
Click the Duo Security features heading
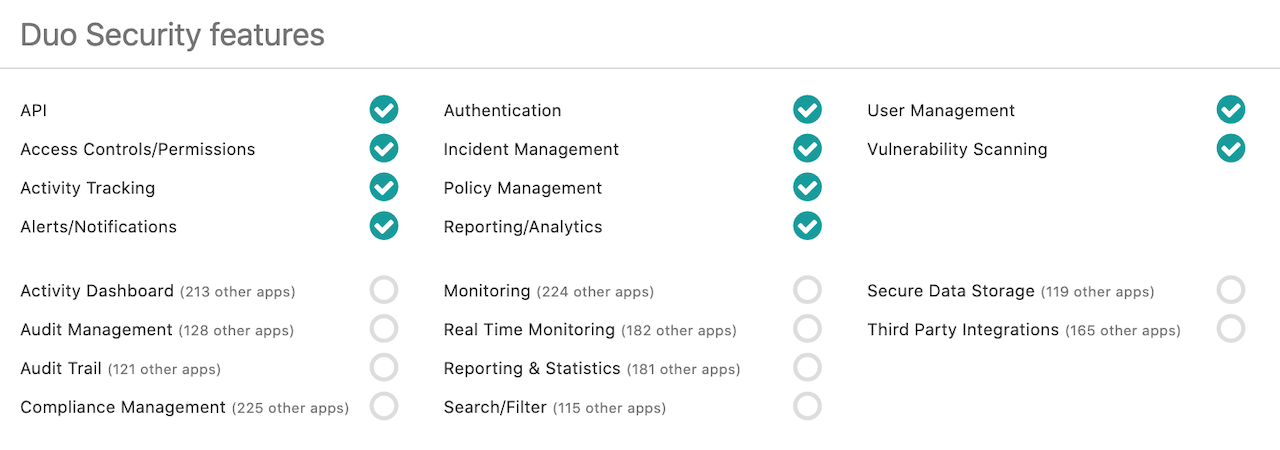click(172, 35)
